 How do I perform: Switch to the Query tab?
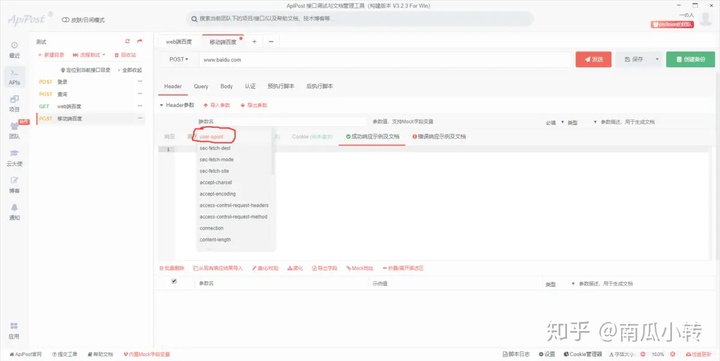(201, 86)
